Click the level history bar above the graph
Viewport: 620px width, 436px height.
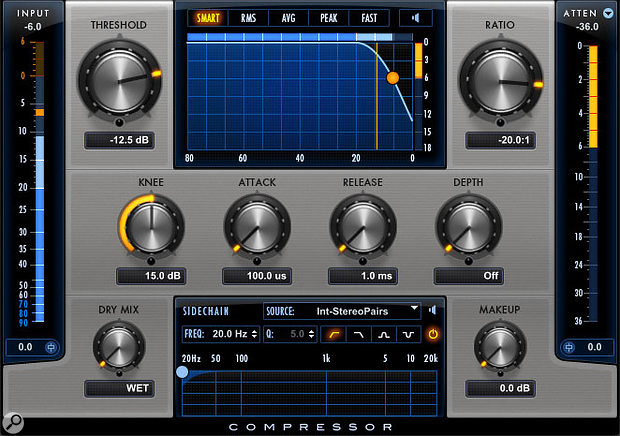tap(299, 37)
